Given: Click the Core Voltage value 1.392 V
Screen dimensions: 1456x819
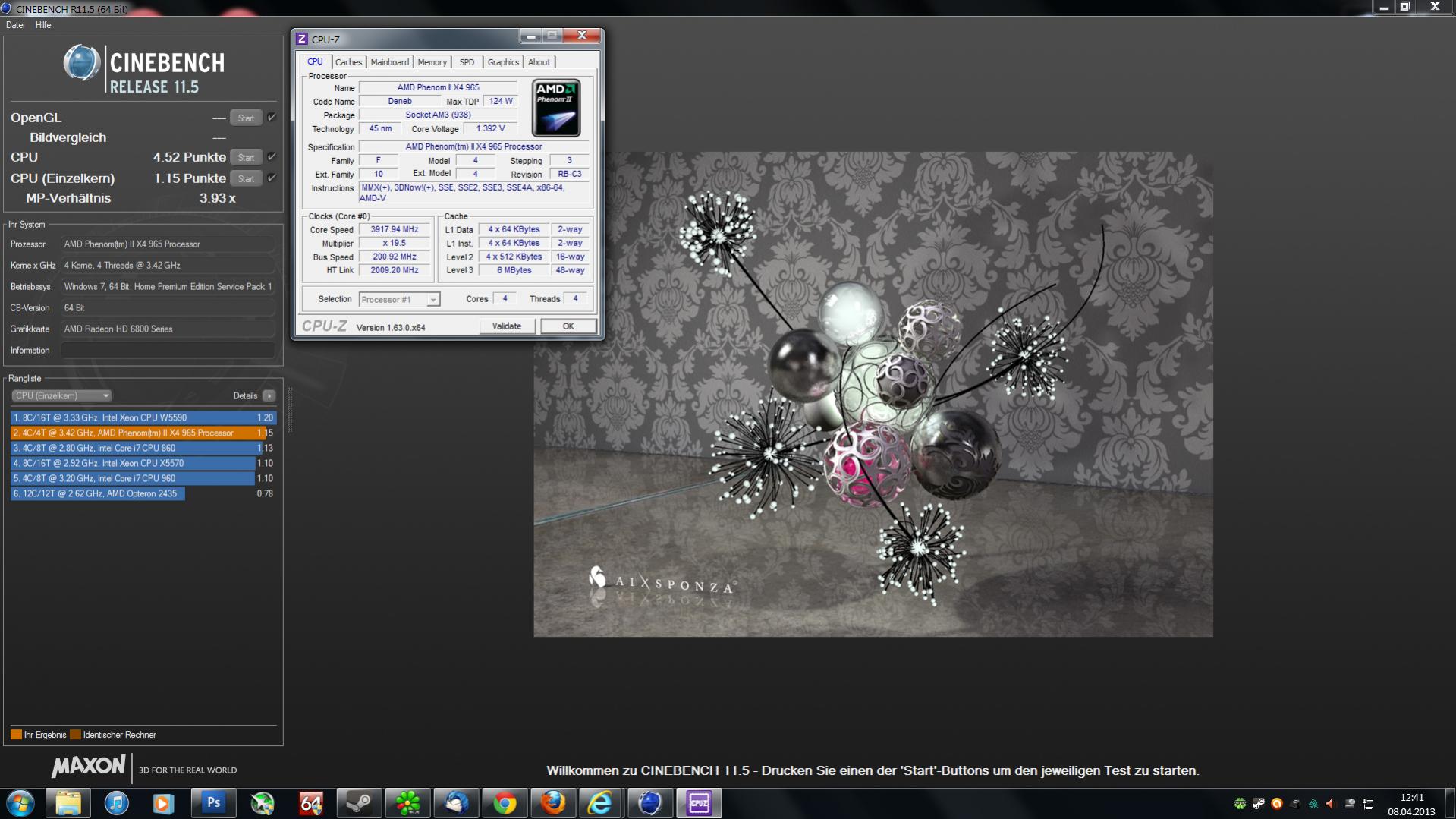Looking at the screenshot, I should [x=490, y=128].
